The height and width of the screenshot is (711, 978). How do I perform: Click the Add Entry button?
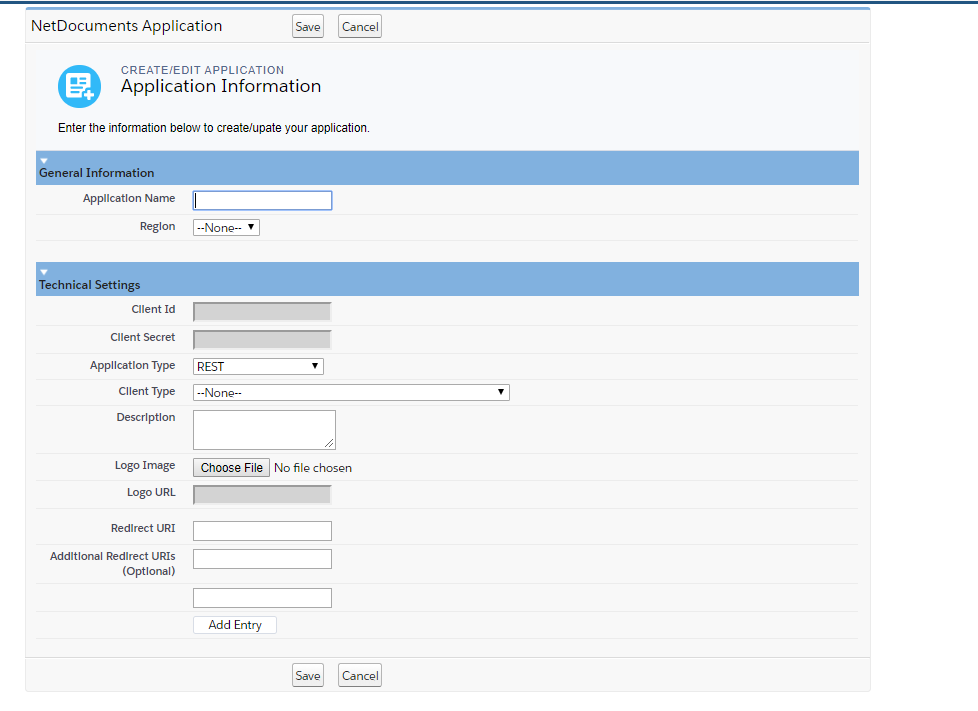pyautogui.click(x=235, y=625)
